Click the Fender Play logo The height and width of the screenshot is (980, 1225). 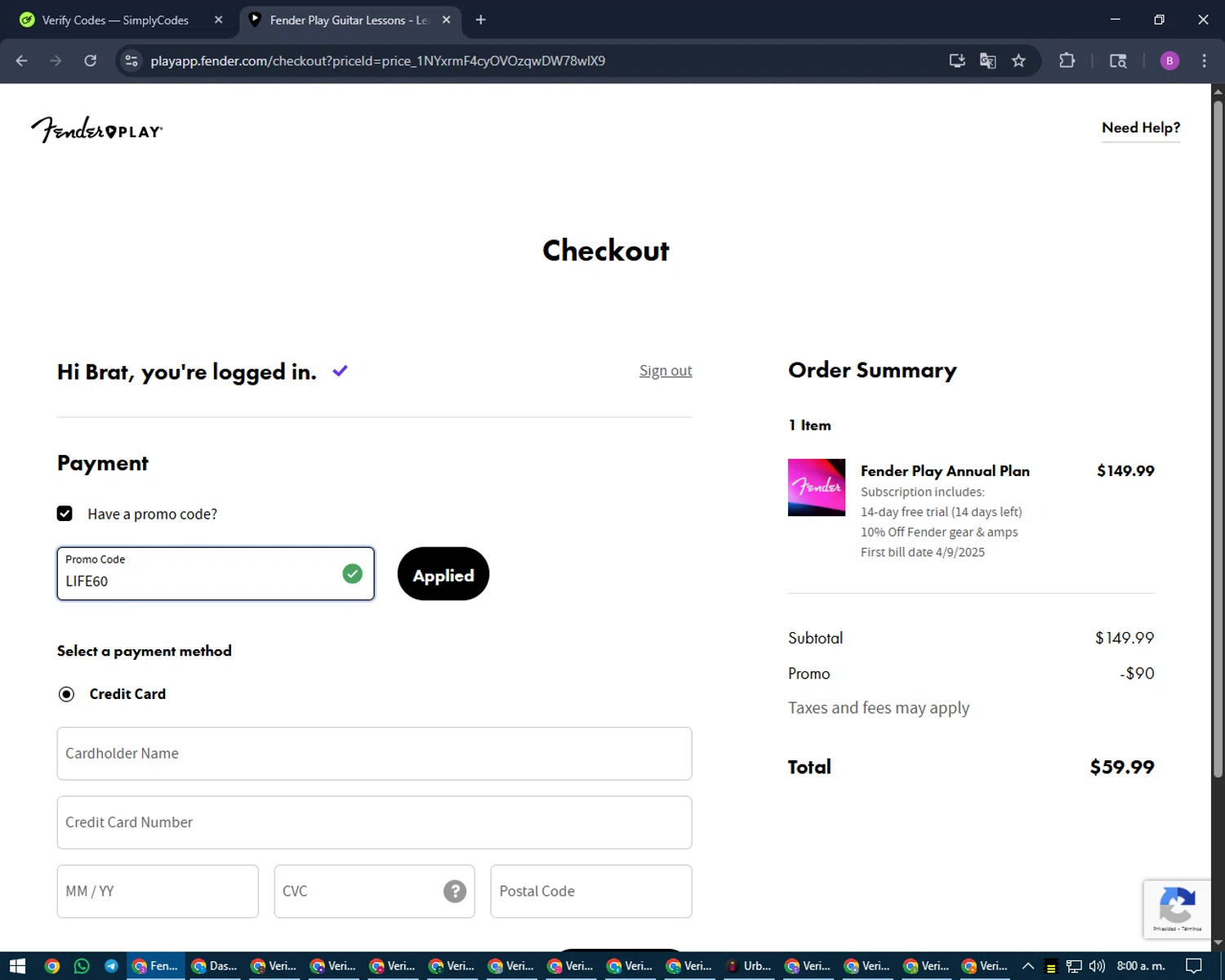pyautogui.click(x=97, y=129)
